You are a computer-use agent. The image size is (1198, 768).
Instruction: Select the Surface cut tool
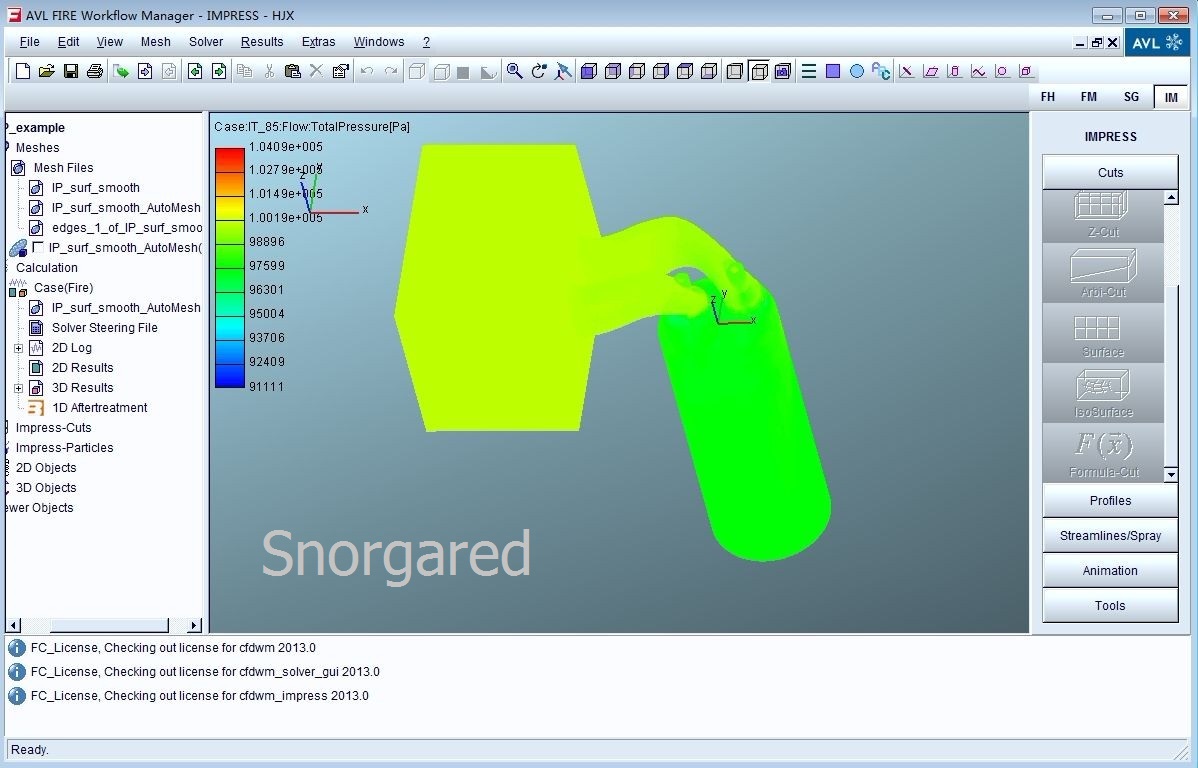tap(1103, 333)
